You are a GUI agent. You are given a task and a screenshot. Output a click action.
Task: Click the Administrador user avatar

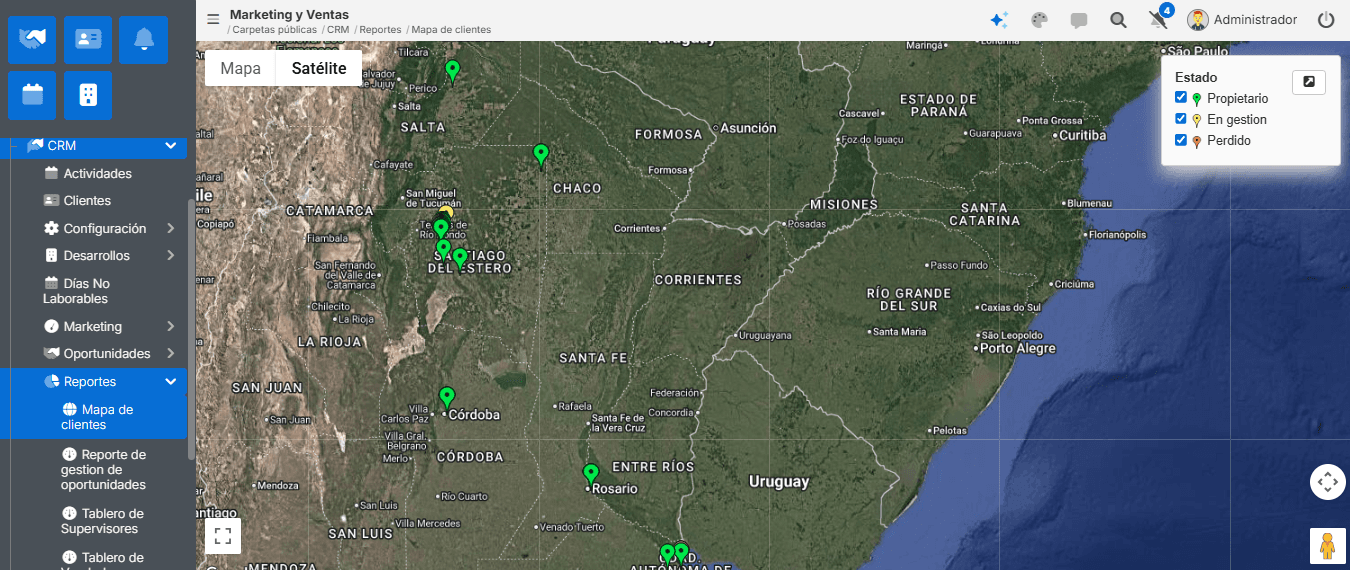[1197, 20]
